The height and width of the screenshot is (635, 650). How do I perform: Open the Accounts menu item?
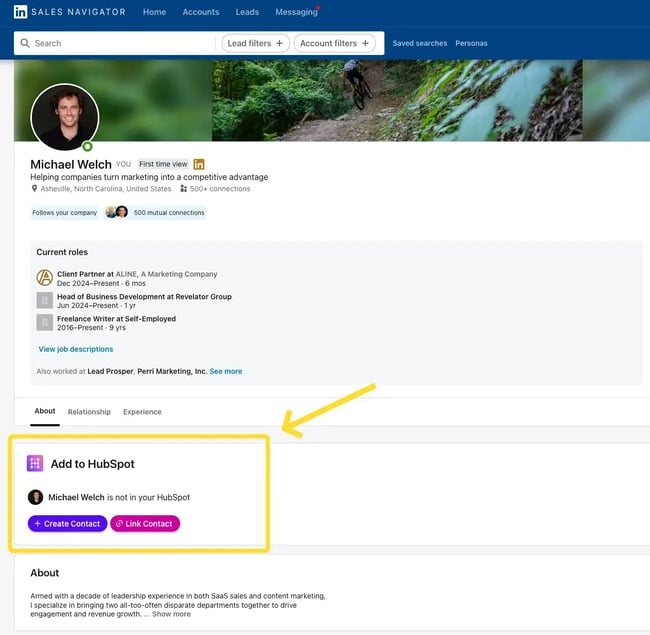[x=201, y=12]
